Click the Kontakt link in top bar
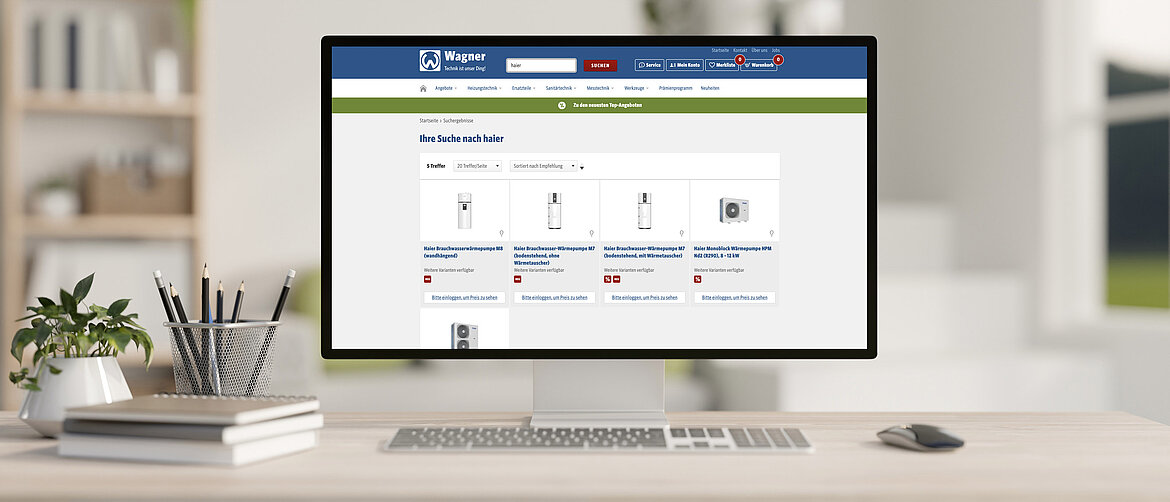The image size is (1170, 502). [x=740, y=50]
